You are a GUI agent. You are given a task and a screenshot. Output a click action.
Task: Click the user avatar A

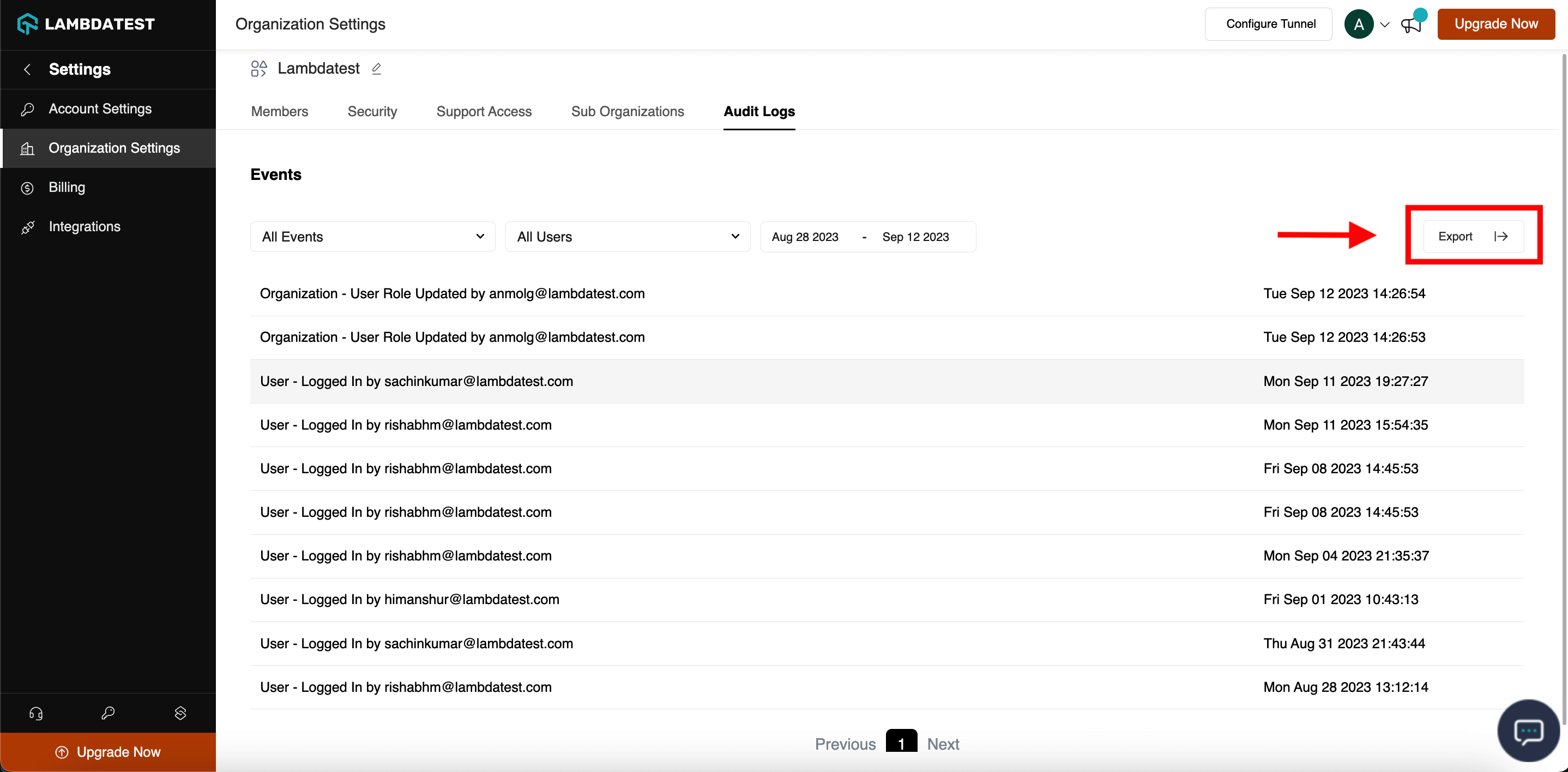coord(1359,25)
